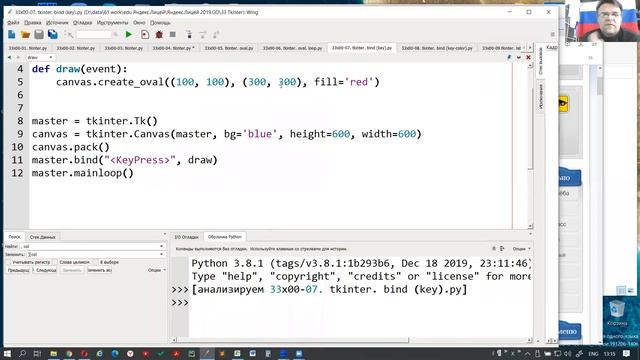Click into the Find text field
640x360 pixels.
click(x=90, y=246)
